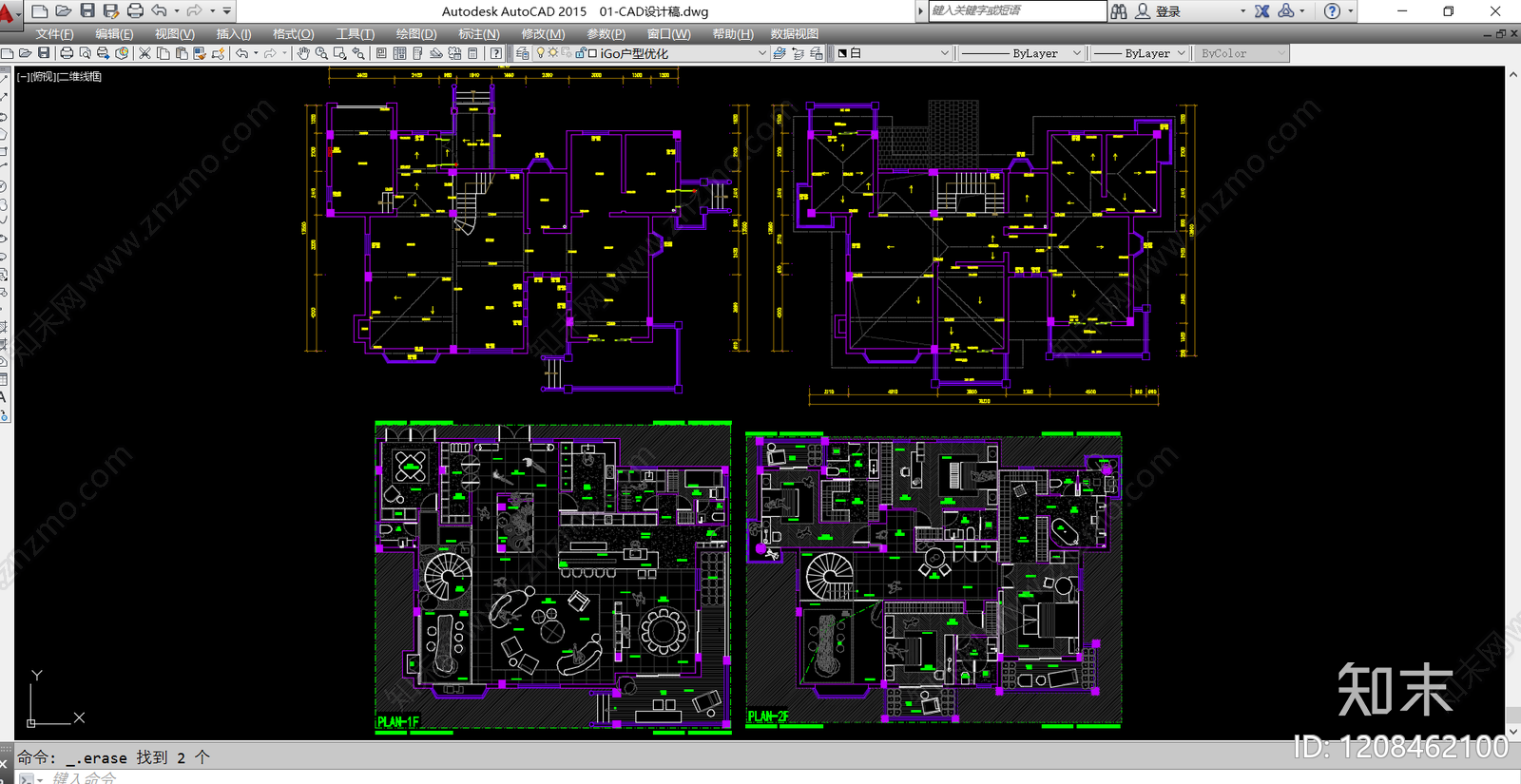Select the Polygon draw tool
Screen dimensions: 1521x784
coord(4,134)
